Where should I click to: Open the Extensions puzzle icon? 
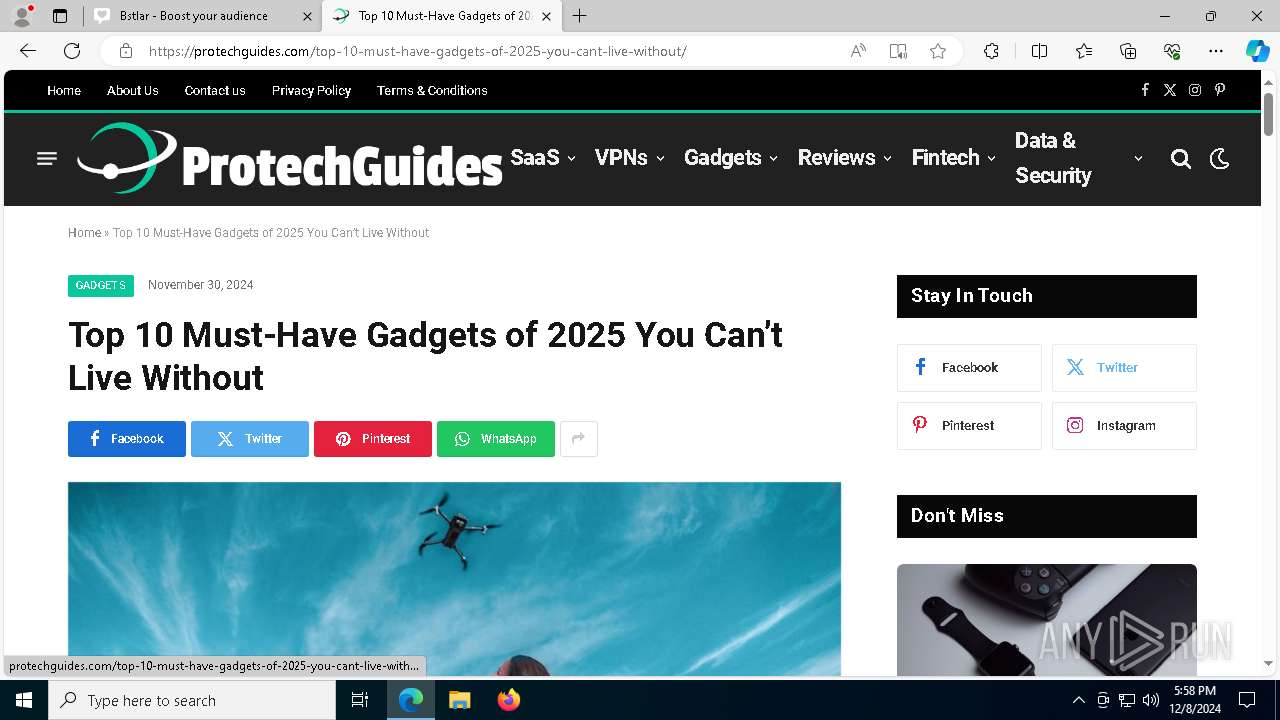[991, 51]
